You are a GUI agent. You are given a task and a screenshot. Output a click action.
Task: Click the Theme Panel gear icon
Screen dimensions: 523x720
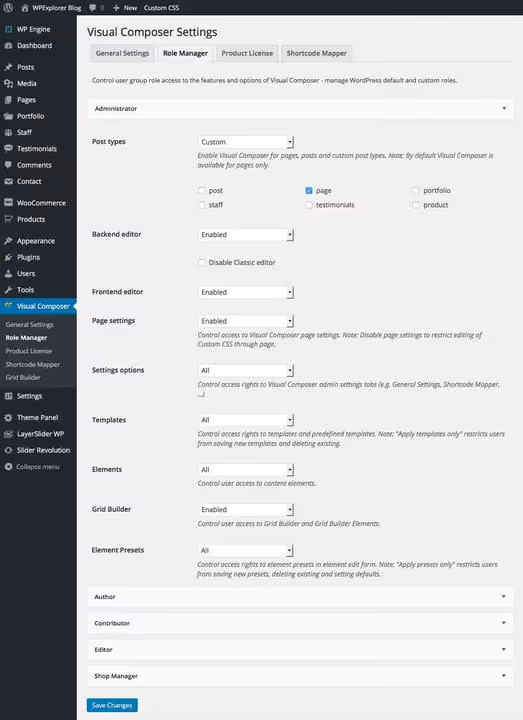[x=8, y=417]
